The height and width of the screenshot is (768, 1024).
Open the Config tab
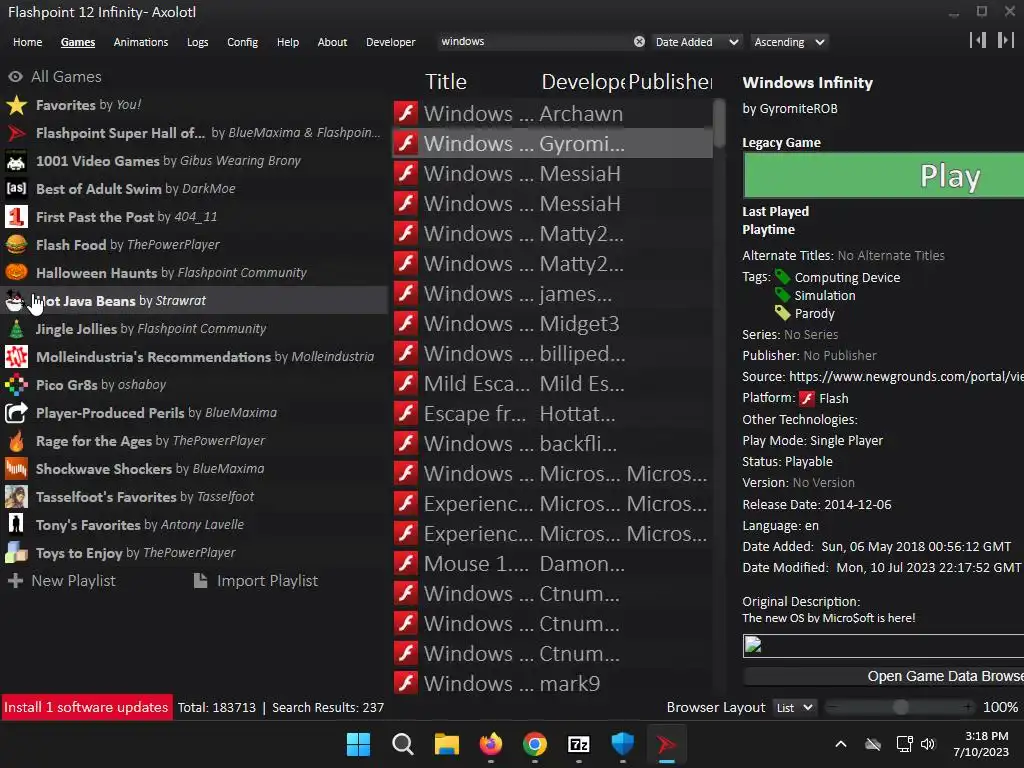tap(242, 42)
